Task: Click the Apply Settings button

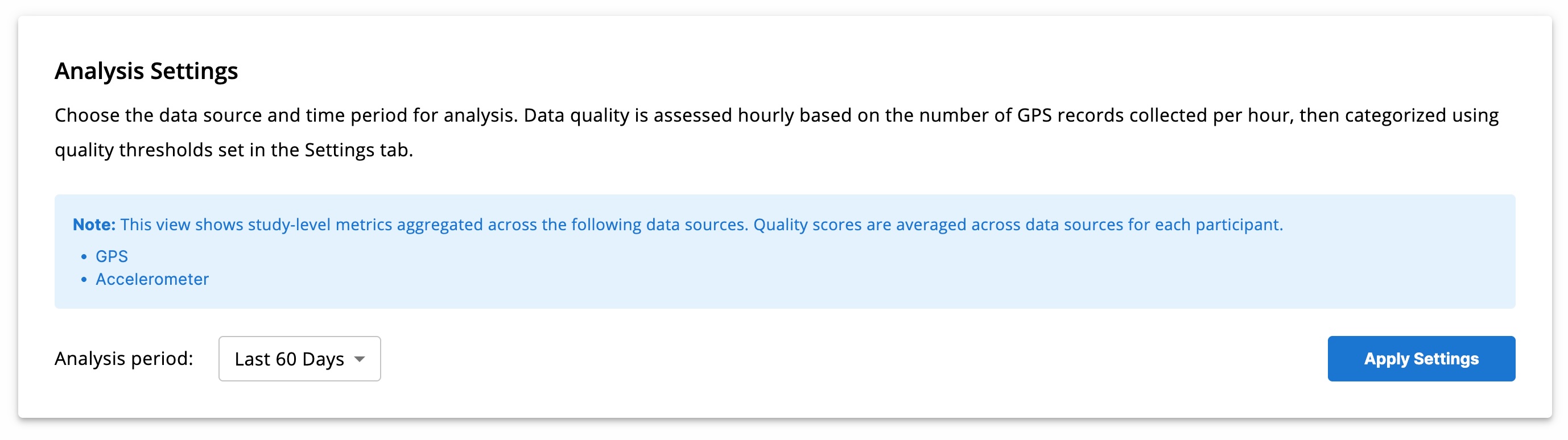Action: (x=1421, y=359)
